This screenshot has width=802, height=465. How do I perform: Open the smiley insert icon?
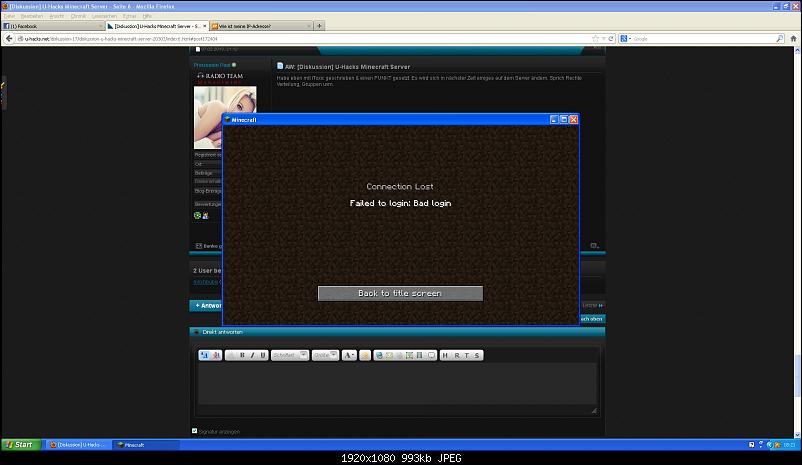[365, 355]
